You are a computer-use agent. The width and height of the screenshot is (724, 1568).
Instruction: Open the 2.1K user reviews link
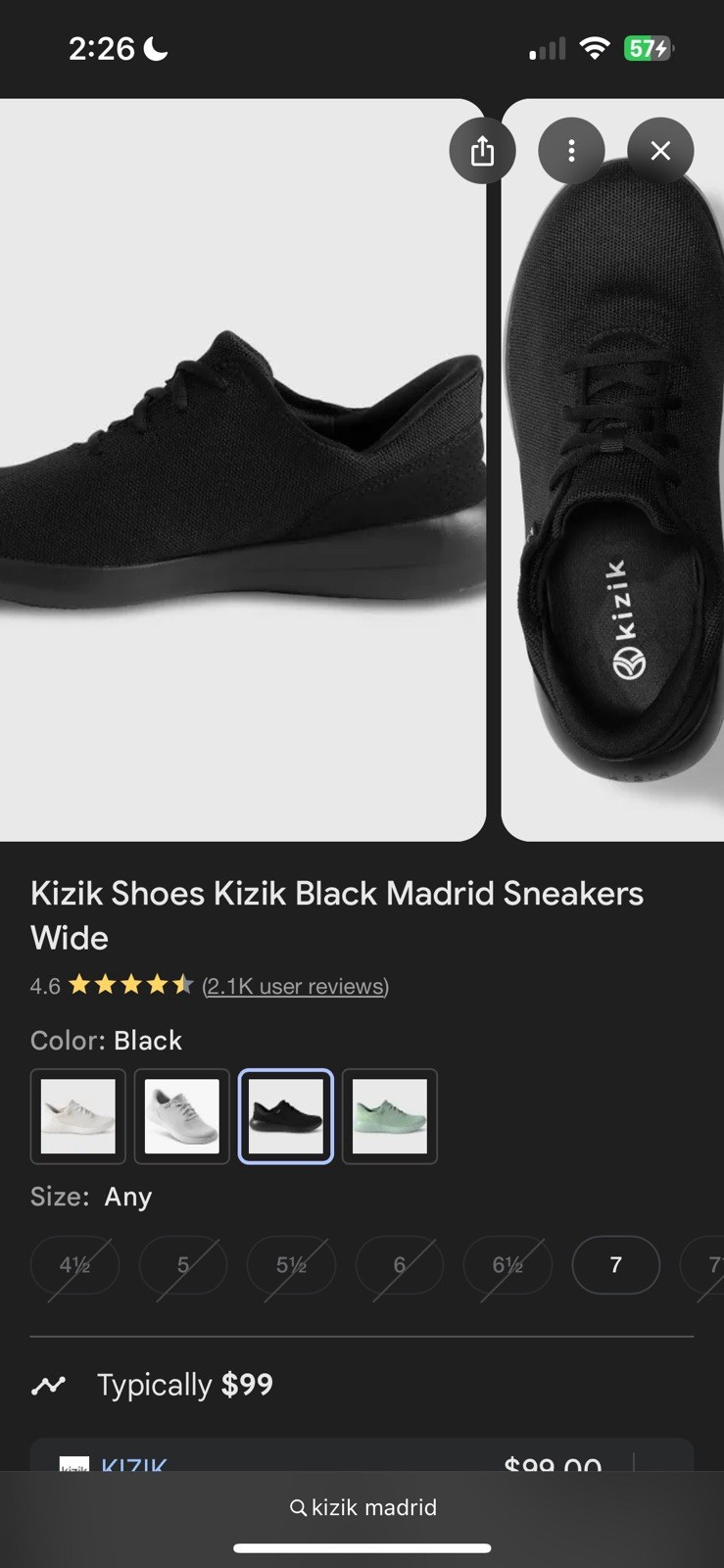pos(295,986)
